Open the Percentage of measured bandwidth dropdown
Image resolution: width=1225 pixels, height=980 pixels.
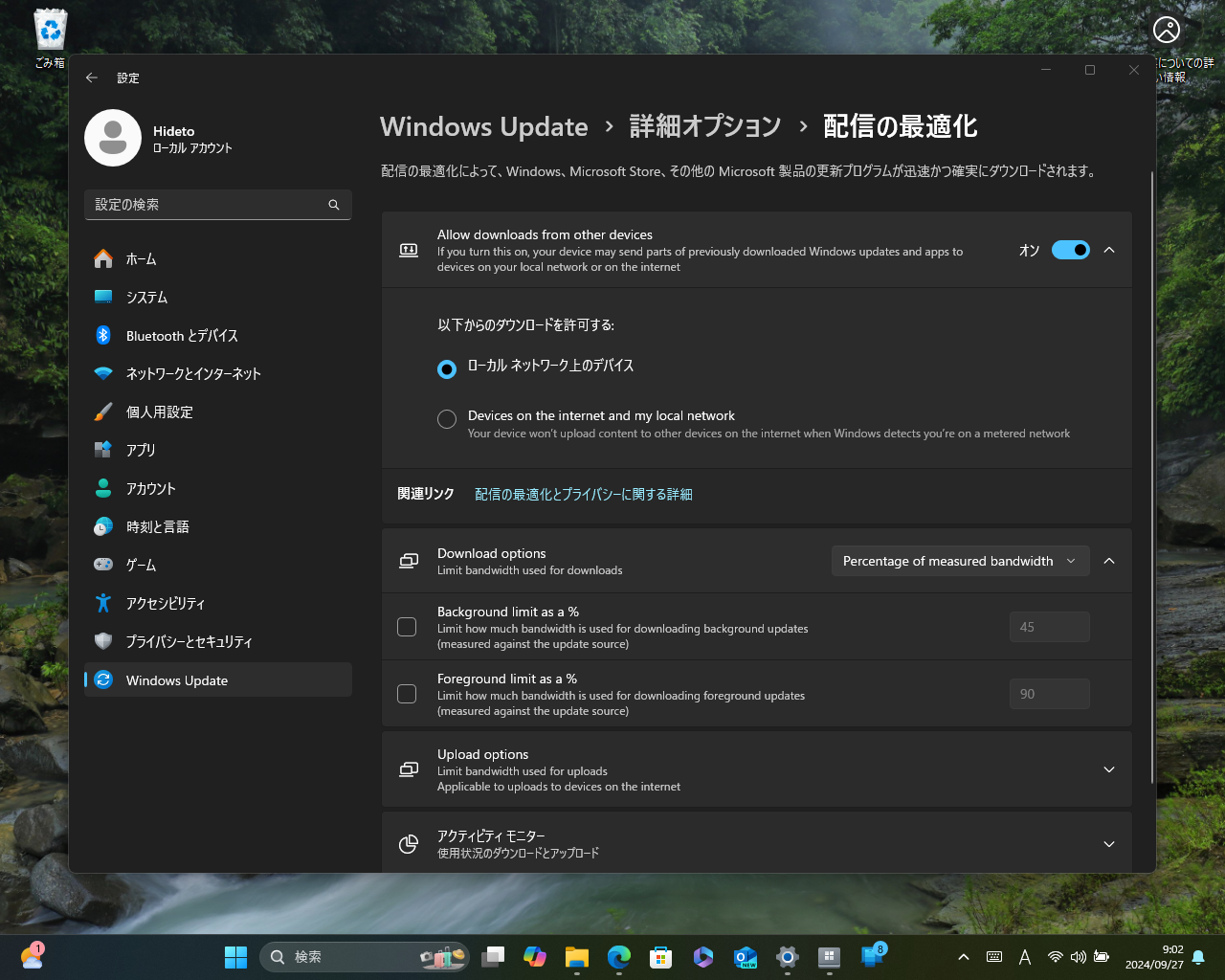coord(960,561)
